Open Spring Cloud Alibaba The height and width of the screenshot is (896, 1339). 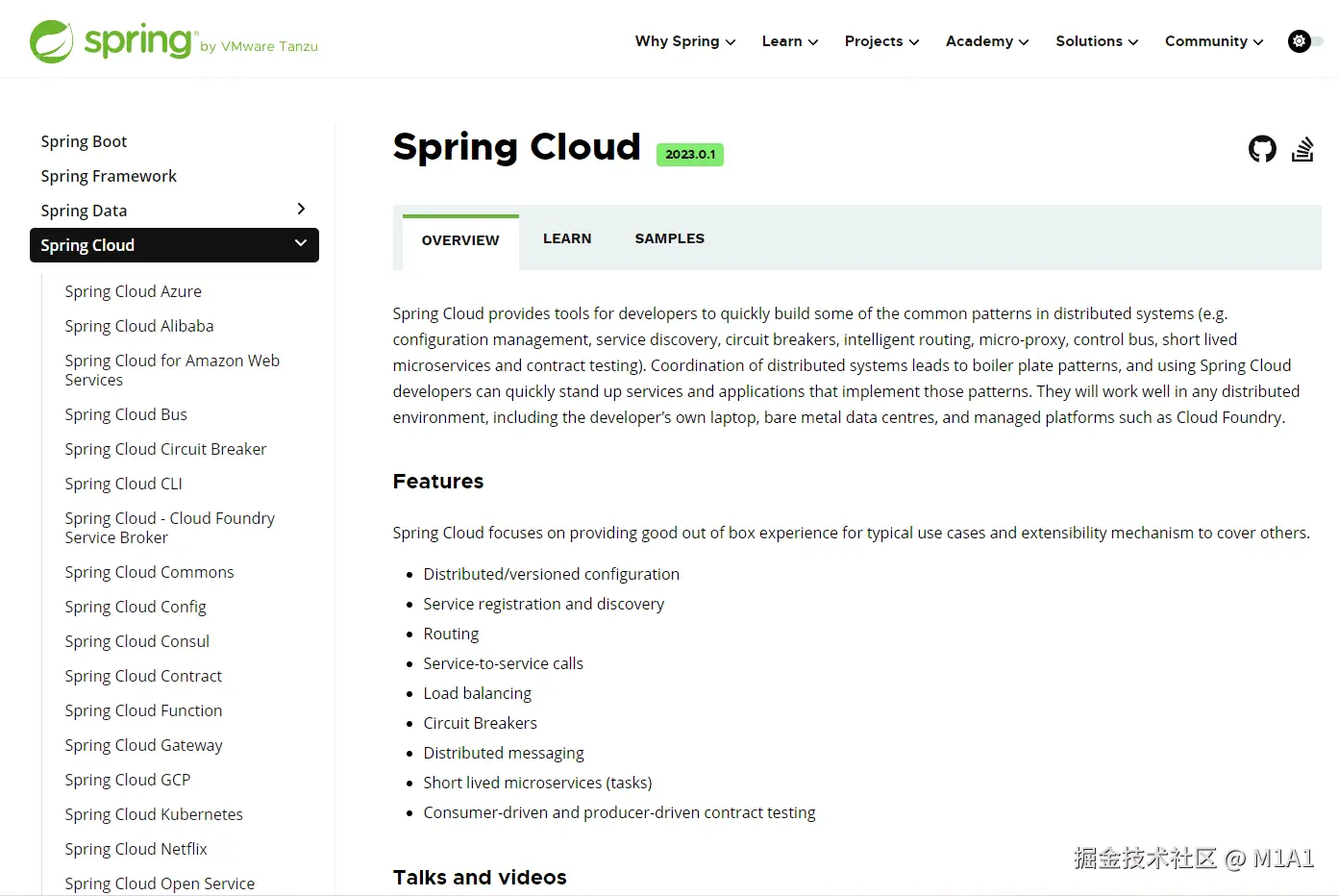tap(139, 326)
